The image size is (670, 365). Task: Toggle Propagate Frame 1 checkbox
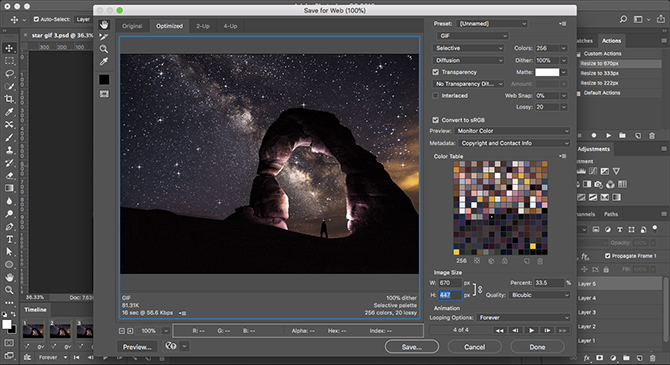(x=607, y=256)
